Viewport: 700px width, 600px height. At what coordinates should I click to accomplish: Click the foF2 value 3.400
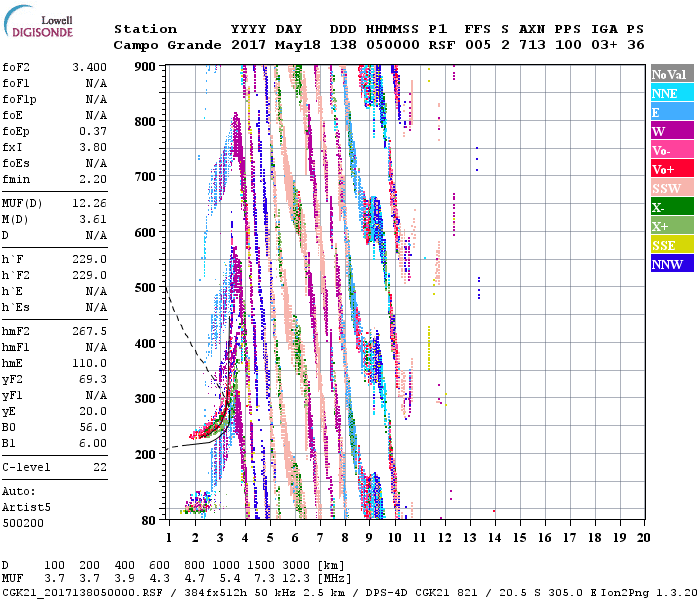coord(89,67)
